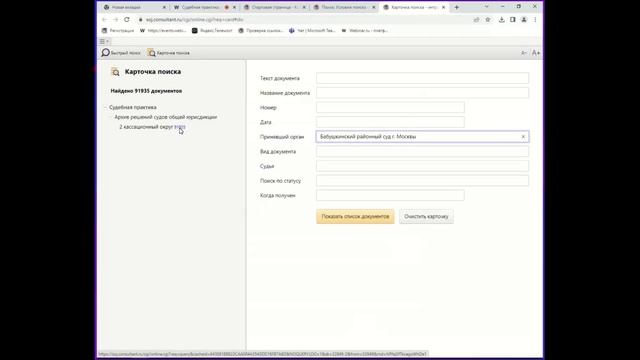Open the browser profile icon
640x360 pixels.
point(524,20)
